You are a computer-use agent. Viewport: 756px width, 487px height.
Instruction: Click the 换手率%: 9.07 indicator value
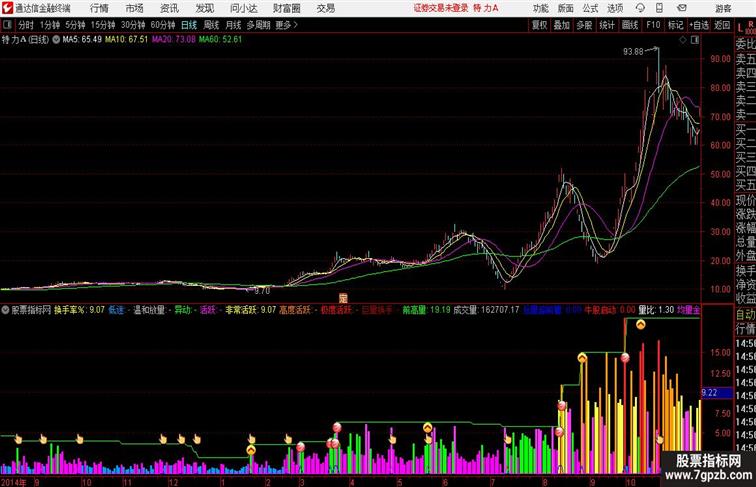tap(79, 310)
